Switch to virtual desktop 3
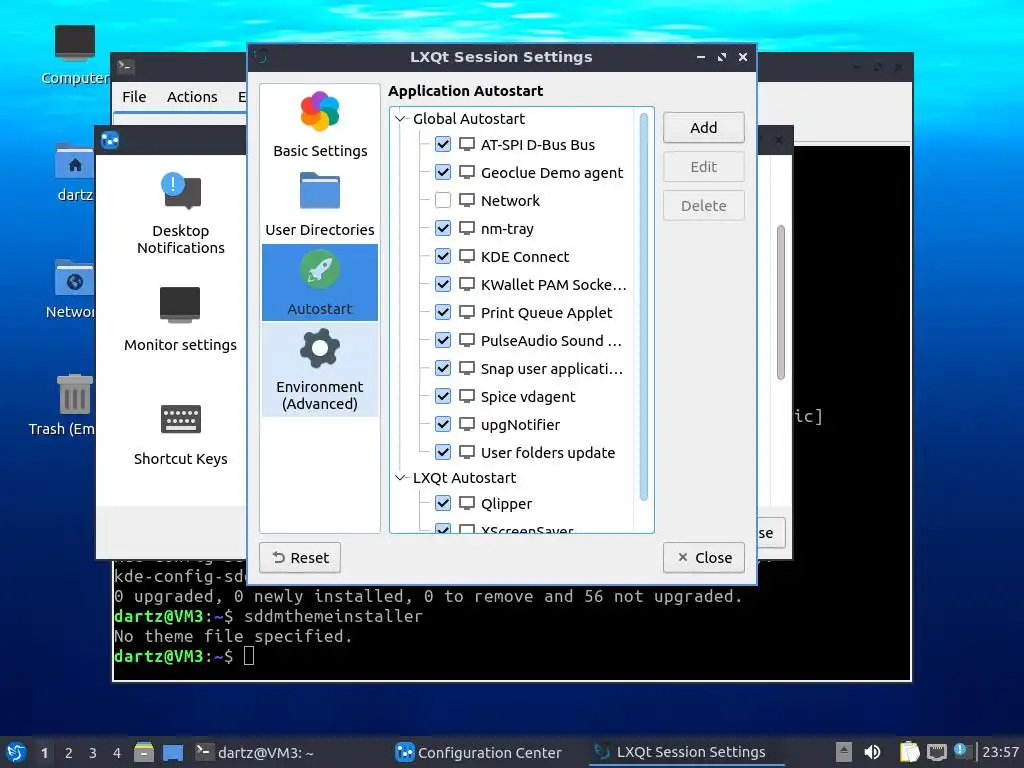The height and width of the screenshot is (768, 1024). pos(93,753)
